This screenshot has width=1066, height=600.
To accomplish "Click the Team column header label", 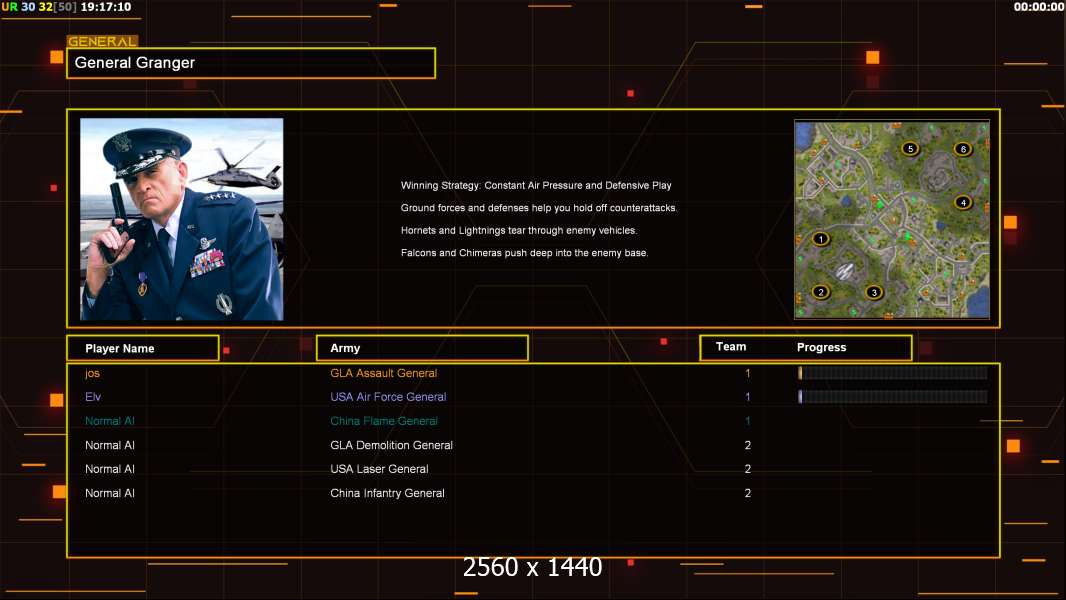I will point(731,347).
